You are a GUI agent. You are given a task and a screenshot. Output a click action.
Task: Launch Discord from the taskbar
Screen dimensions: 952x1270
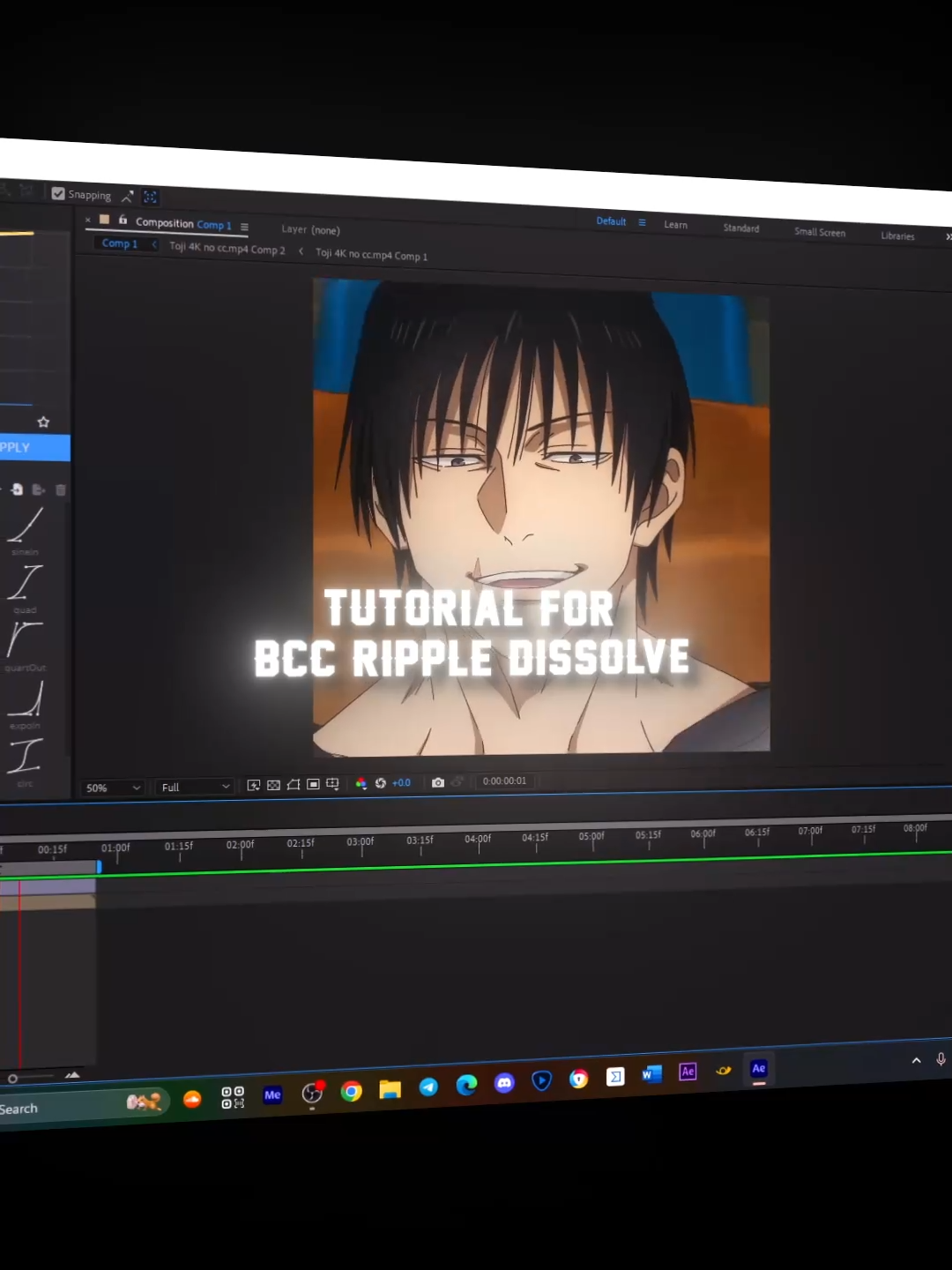click(x=504, y=1082)
